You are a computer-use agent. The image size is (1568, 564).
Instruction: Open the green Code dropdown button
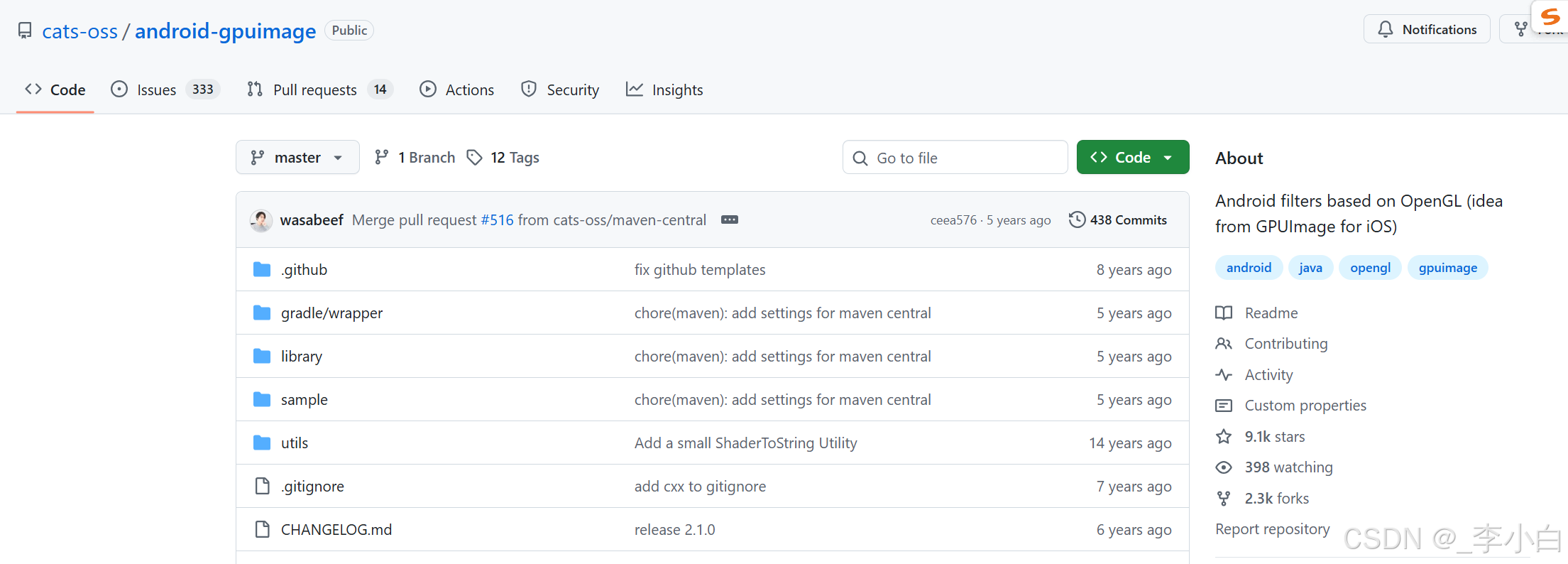click(1132, 157)
